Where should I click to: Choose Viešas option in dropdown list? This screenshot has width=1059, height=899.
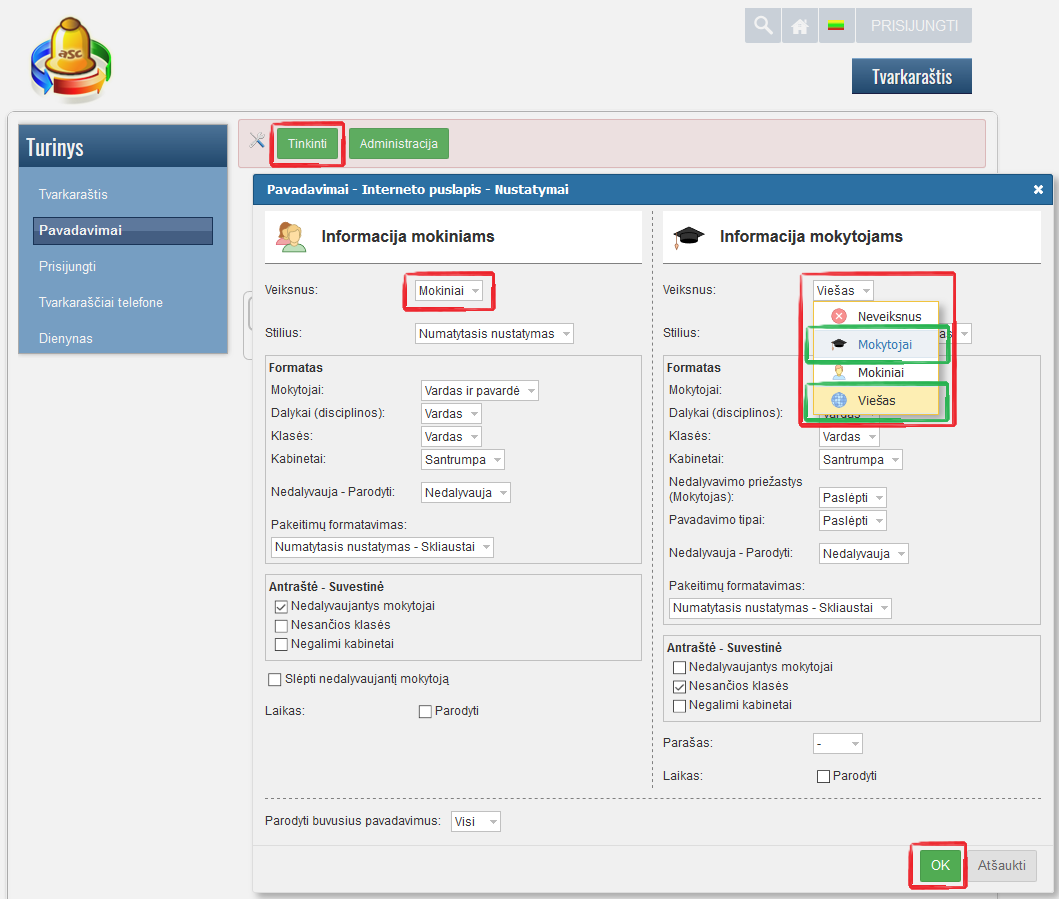point(876,400)
